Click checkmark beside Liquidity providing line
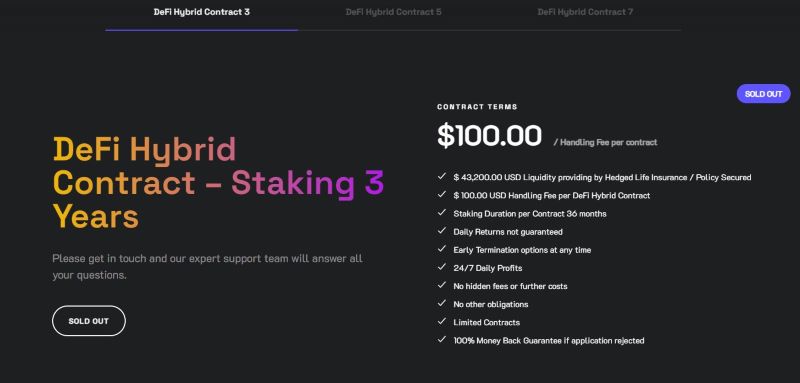Image resolution: width=800 pixels, height=383 pixels. tap(442, 176)
